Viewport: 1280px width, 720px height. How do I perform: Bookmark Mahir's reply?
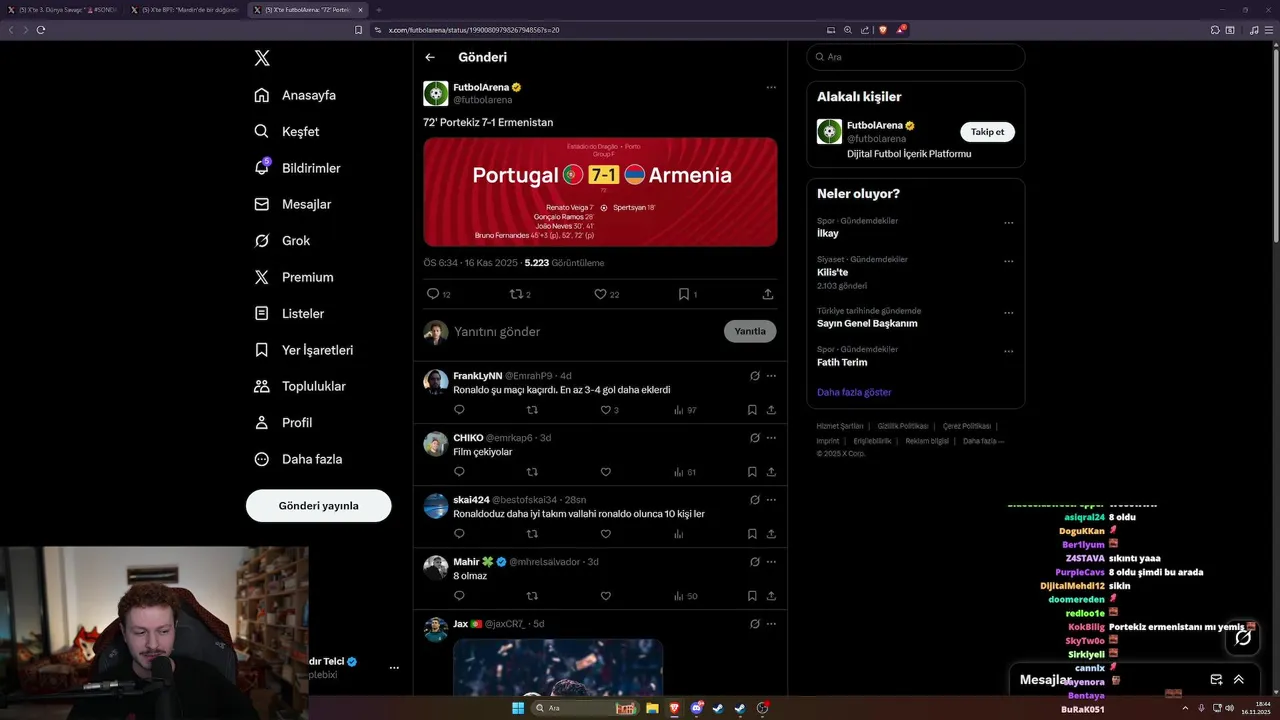752,596
